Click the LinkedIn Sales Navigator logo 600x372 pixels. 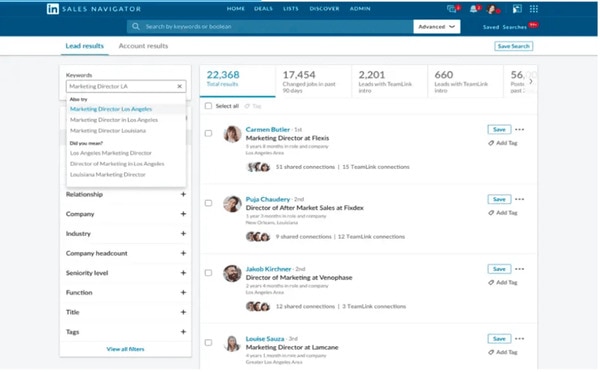click(x=94, y=9)
